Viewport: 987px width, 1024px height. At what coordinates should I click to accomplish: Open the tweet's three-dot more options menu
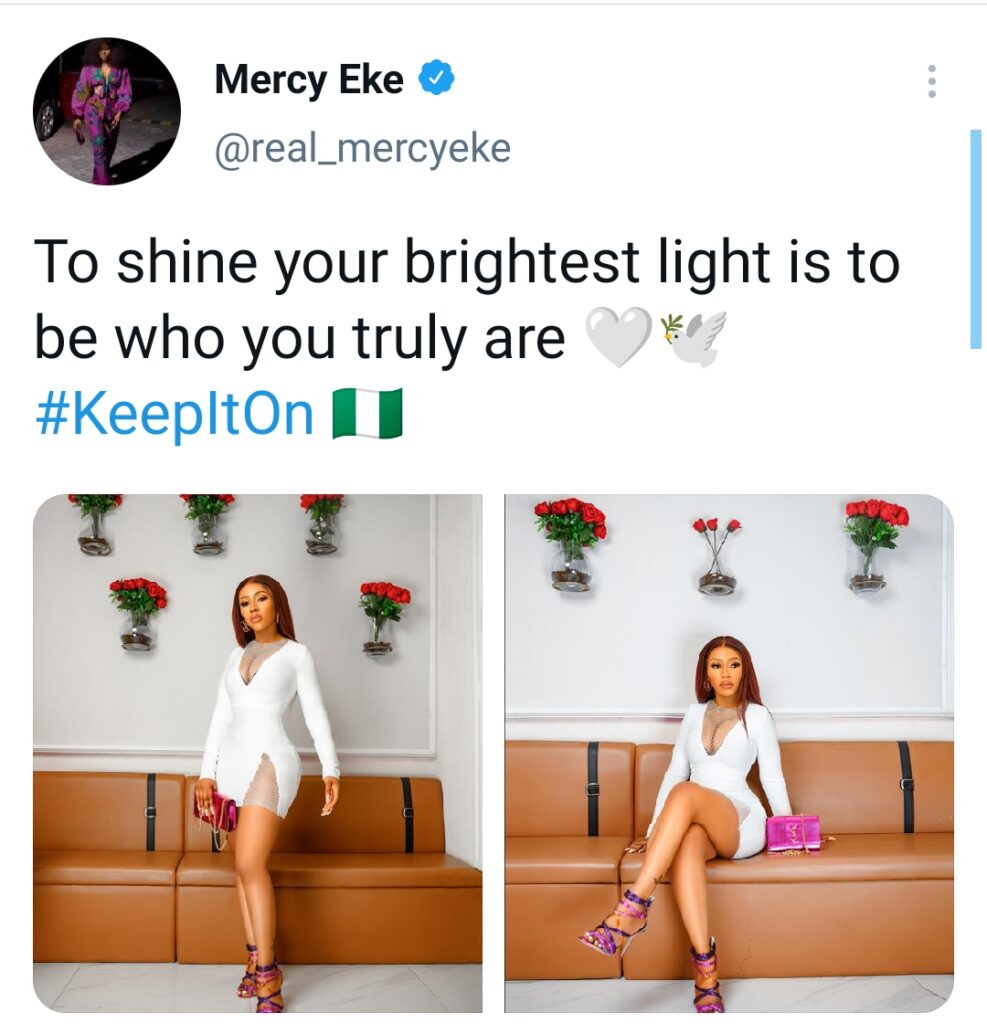(x=932, y=81)
